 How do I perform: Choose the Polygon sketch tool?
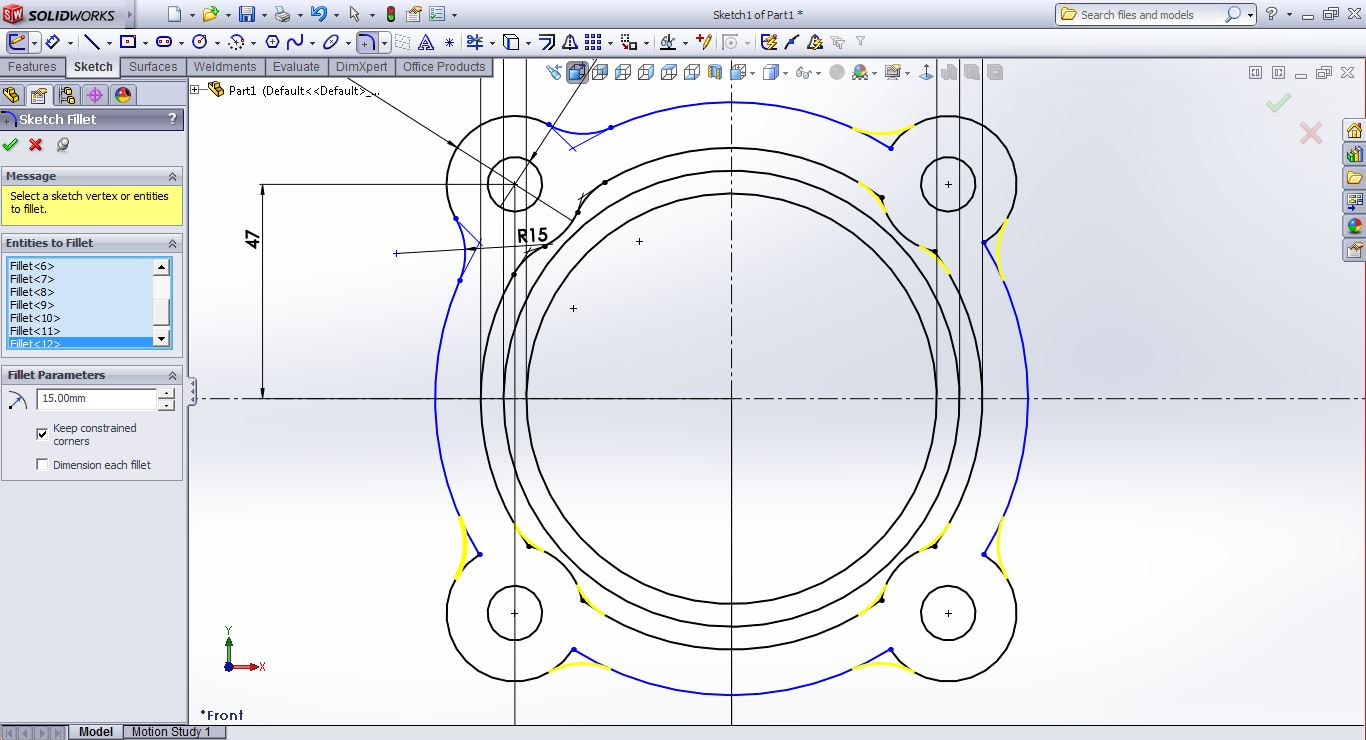coord(271,42)
